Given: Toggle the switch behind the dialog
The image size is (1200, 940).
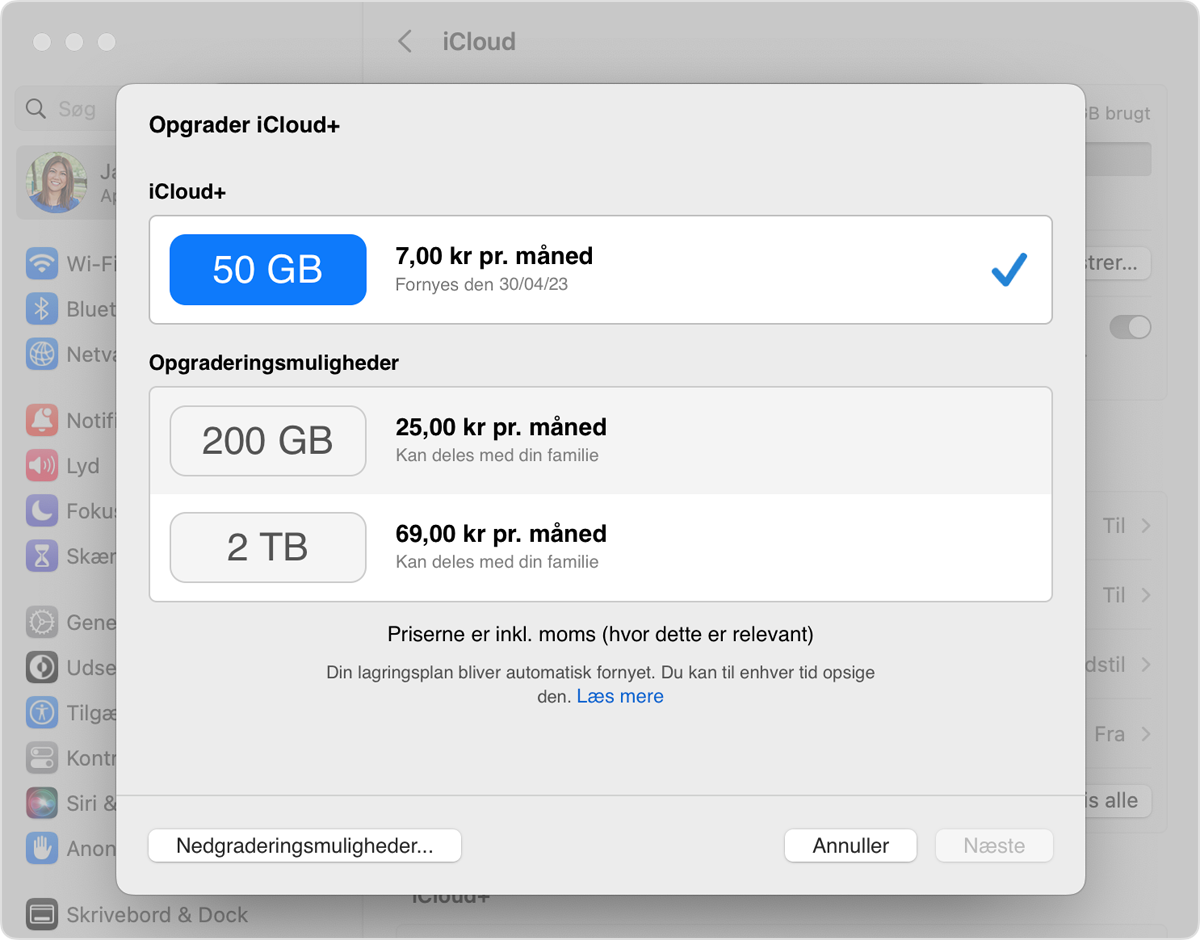Looking at the screenshot, I should pos(1131,327).
